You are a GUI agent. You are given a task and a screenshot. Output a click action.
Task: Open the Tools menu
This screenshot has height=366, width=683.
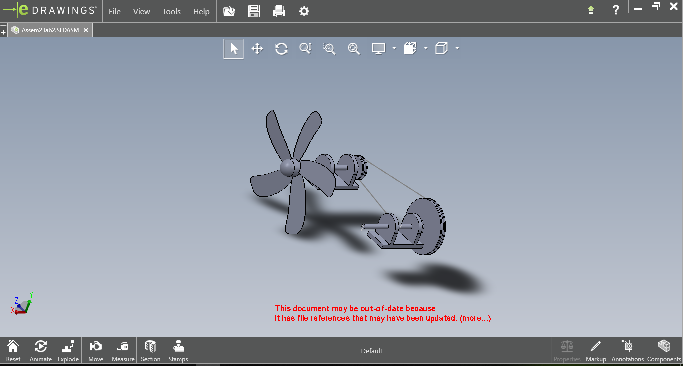[172, 11]
